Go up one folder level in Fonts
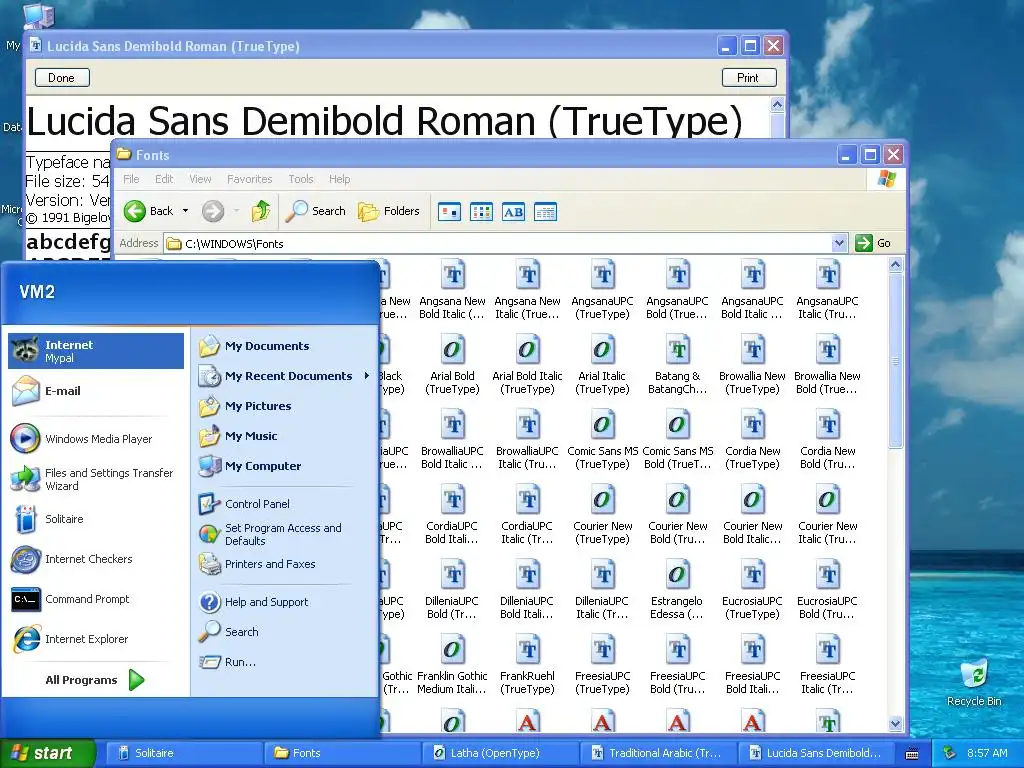This screenshot has width=1024, height=768. coord(261,211)
